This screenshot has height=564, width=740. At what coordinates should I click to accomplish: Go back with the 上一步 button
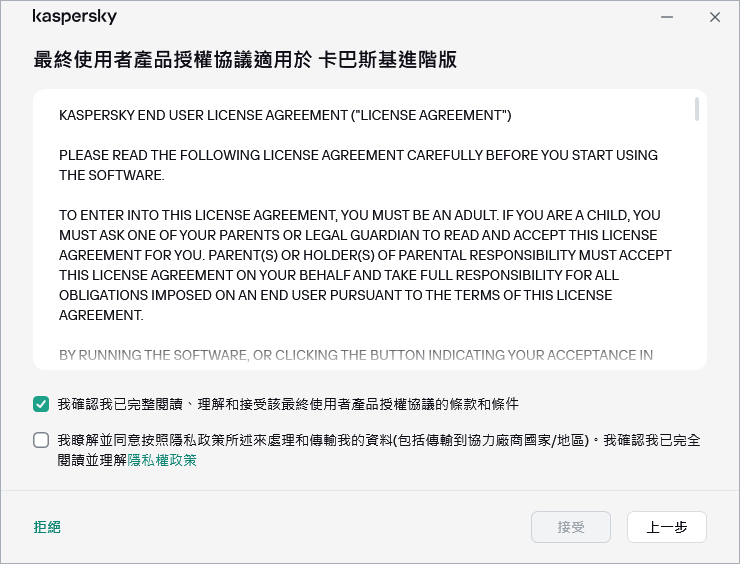[x=666, y=527]
